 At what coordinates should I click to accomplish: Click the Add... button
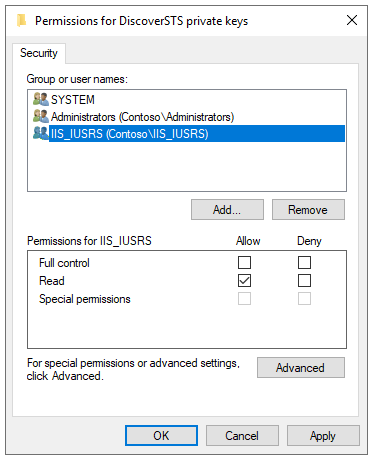pos(227,210)
